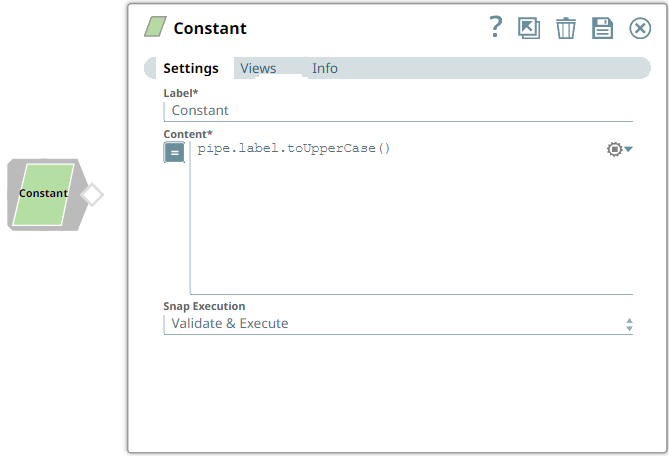This screenshot has height=456, width=669.
Task: Click the Snap Execution up-down arrows
Action: (x=629, y=325)
